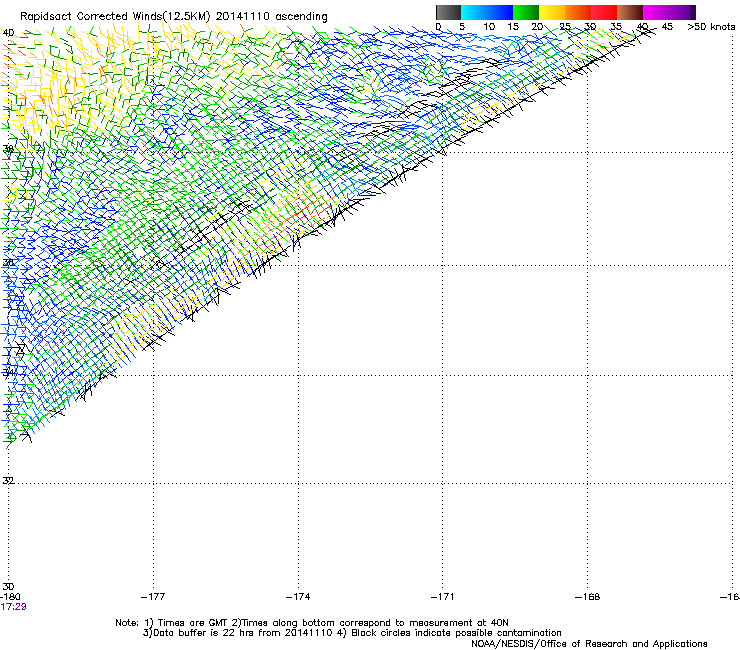
Task: Click the gray 0-5 knots color segment
Action: [x=448, y=12]
